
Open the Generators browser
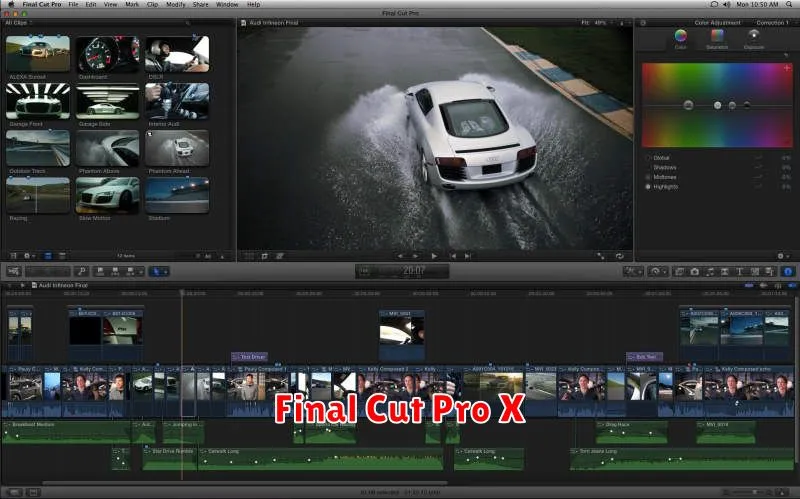[755, 271]
